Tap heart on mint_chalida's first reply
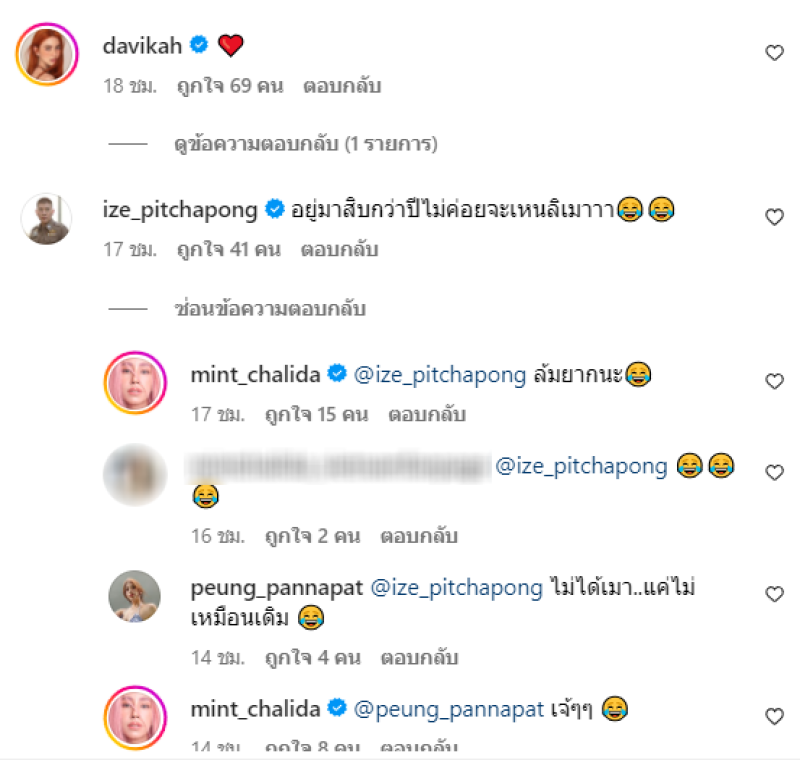800x760 pixels. (774, 381)
